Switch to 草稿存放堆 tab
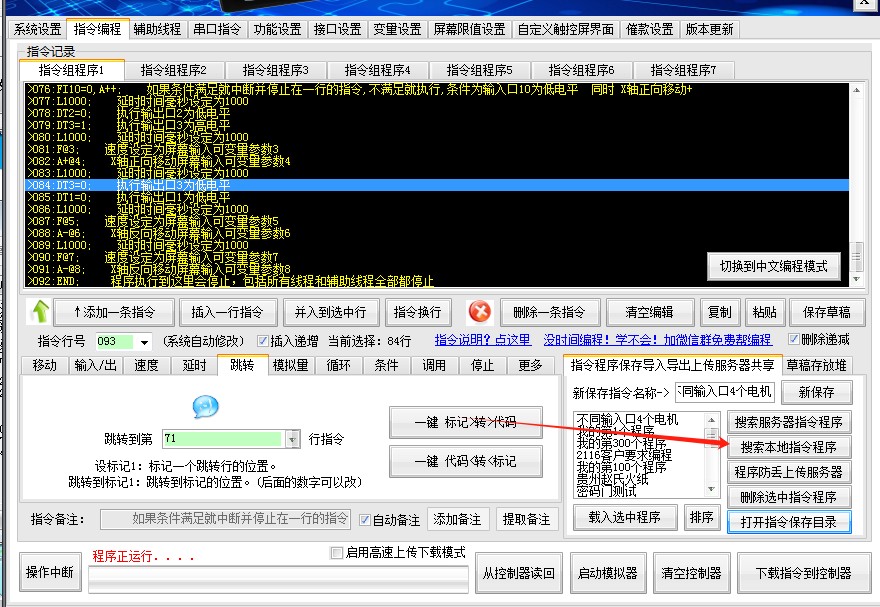 816,366
